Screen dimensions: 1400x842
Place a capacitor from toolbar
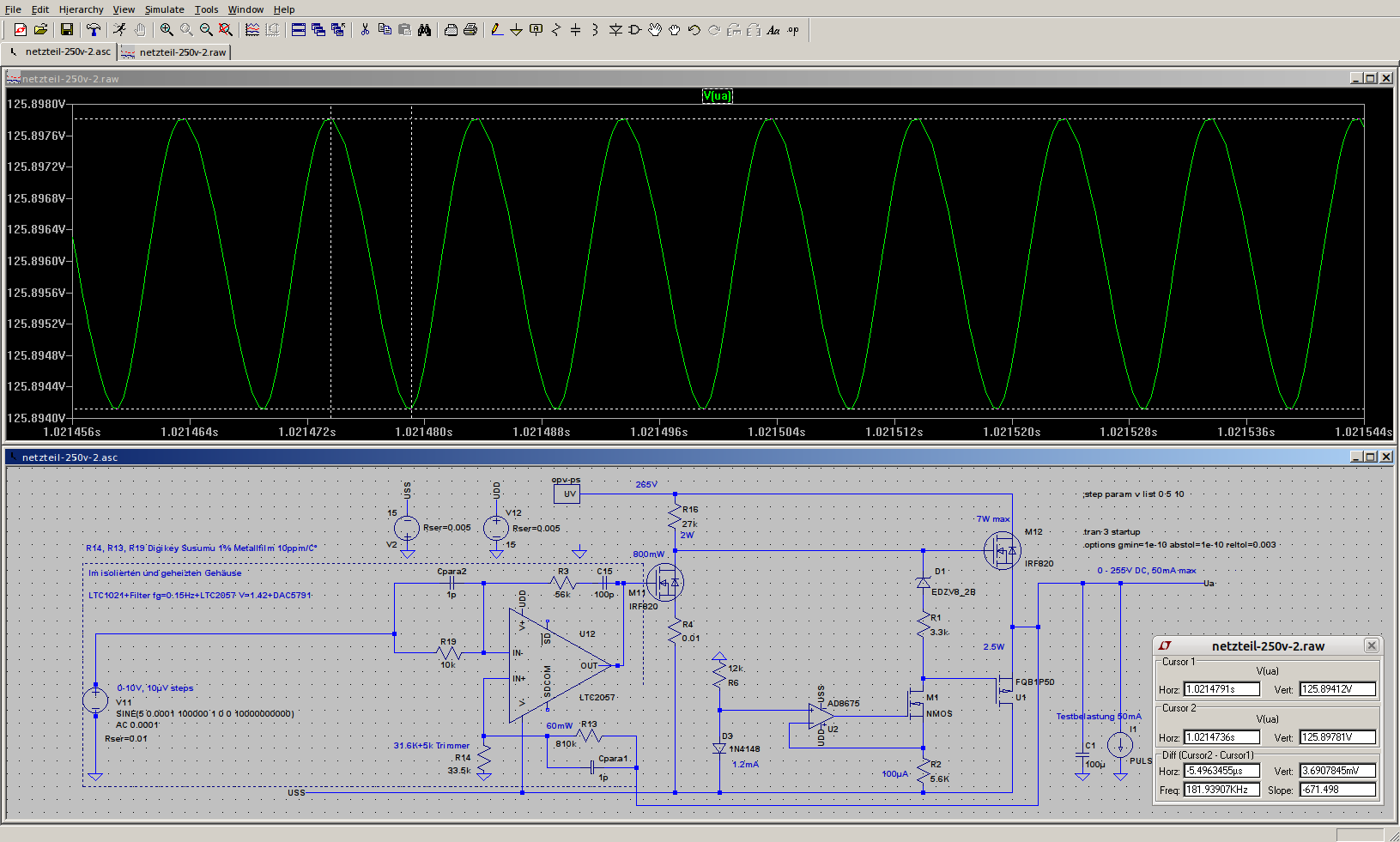point(576,30)
